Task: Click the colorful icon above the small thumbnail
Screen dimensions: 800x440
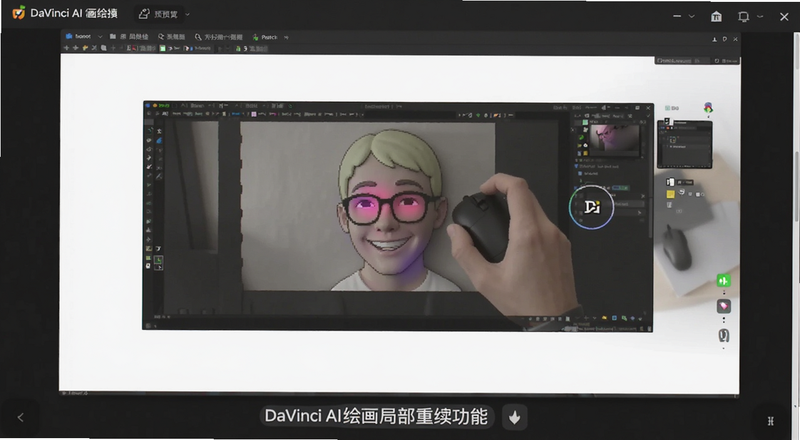Action: click(x=708, y=108)
